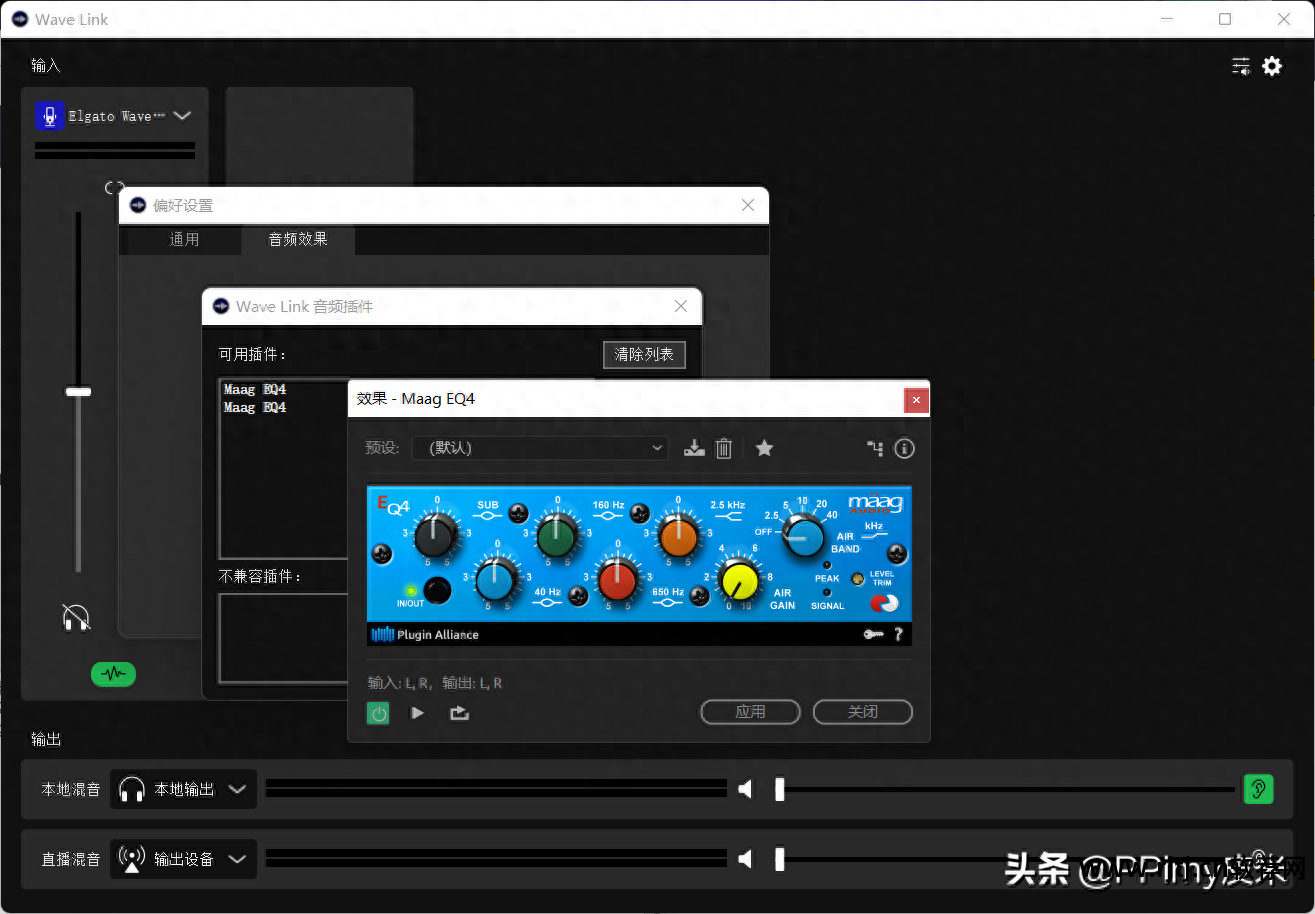
Task: Click the red 650 Hz knob
Action: tap(618, 579)
